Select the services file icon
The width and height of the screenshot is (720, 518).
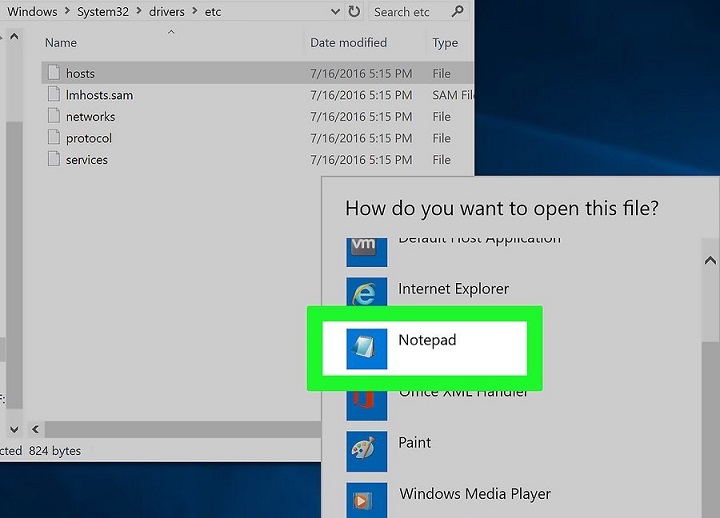[54, 159]
